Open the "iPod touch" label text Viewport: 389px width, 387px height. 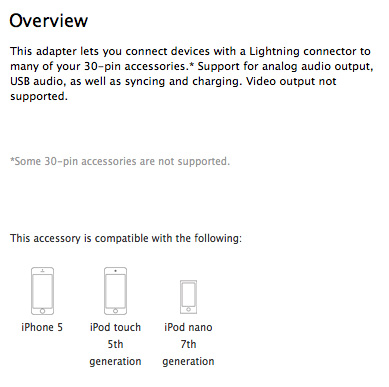click(x=115, y=327)
